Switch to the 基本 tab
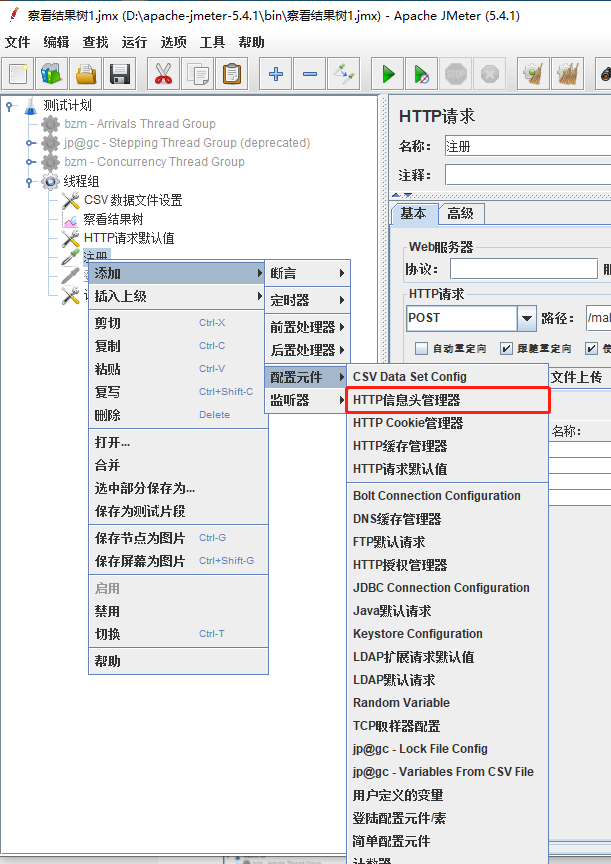611x864 pixels. (x=414, y=213)
